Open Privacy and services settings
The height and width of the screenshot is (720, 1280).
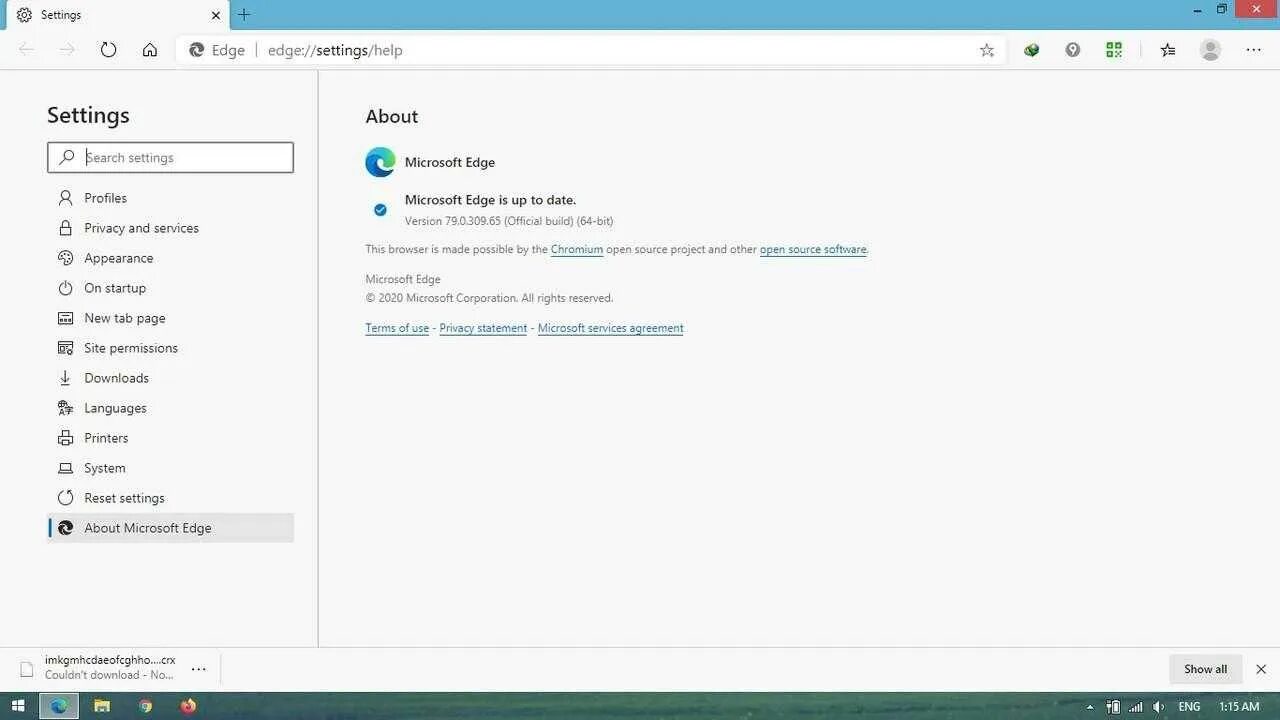point(170,228)
